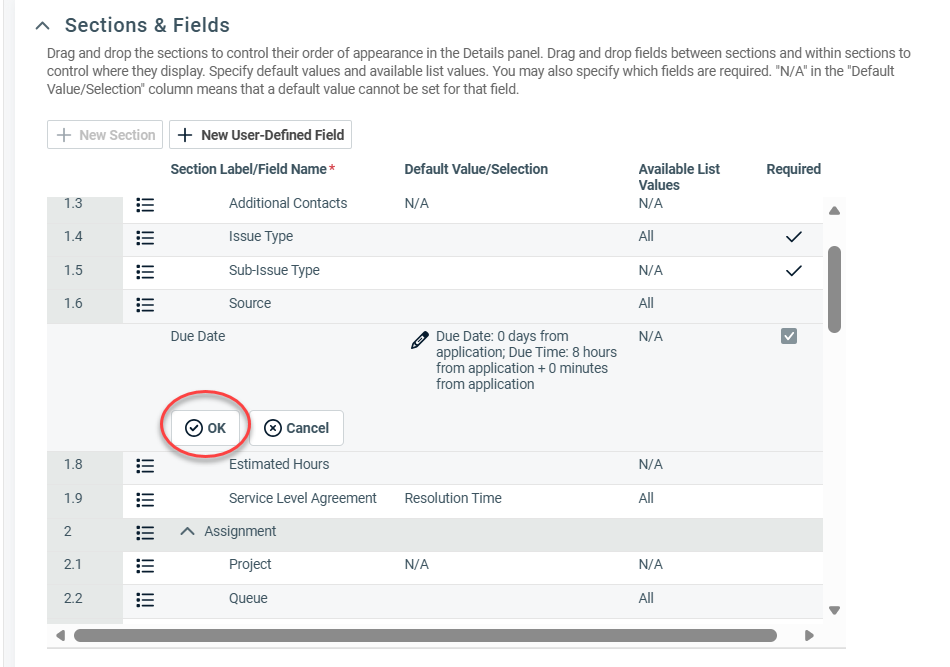
Task: Click the drag handle icon for Additional Contacts
Action: tap(145, 204)
